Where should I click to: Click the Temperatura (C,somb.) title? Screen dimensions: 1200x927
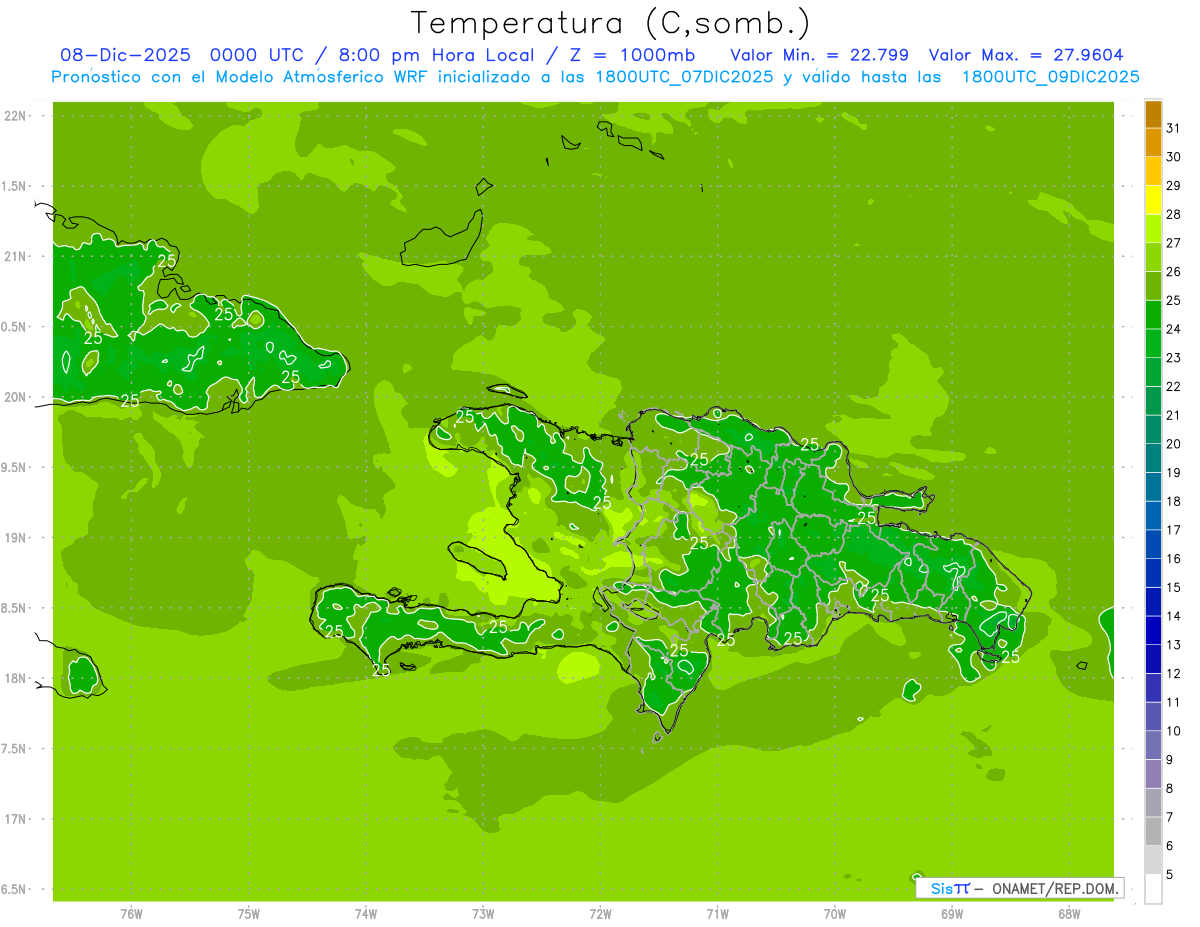(x=611, y=23)
